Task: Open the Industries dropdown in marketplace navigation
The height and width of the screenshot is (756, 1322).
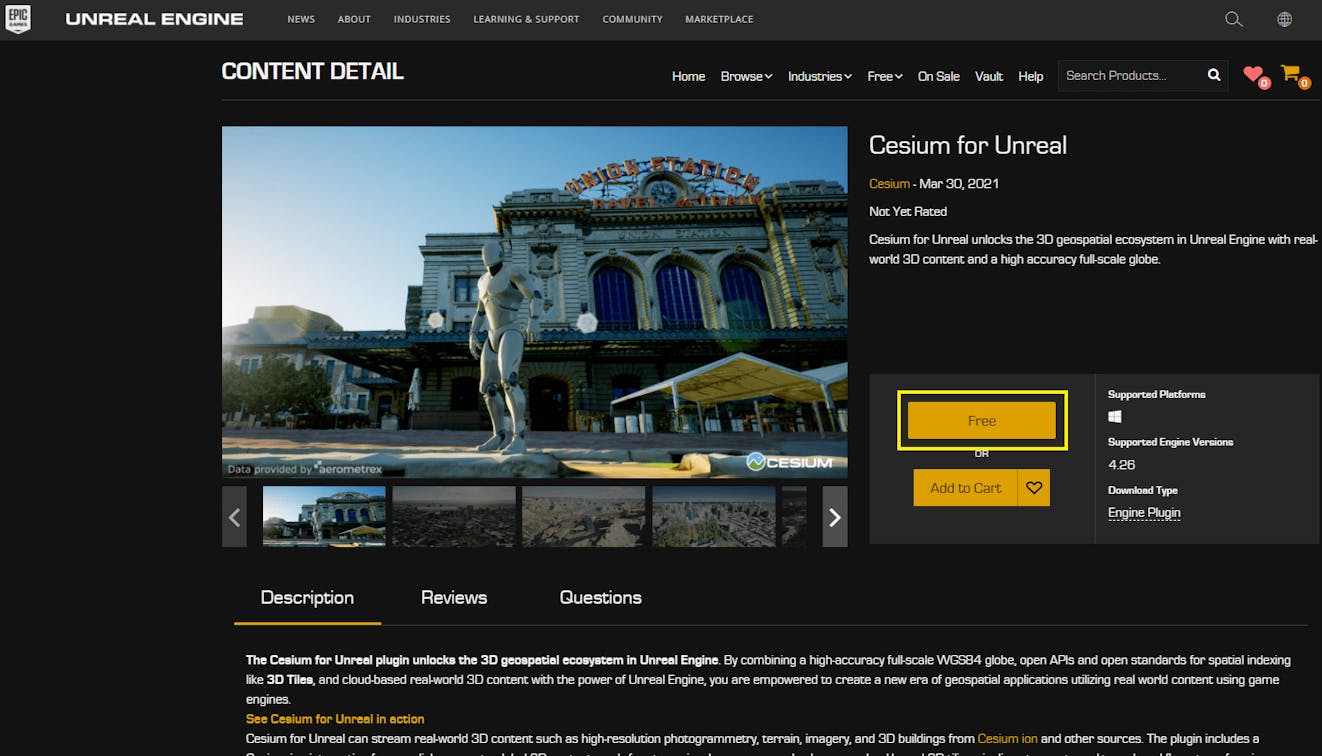Action: [x=818, y=76]
